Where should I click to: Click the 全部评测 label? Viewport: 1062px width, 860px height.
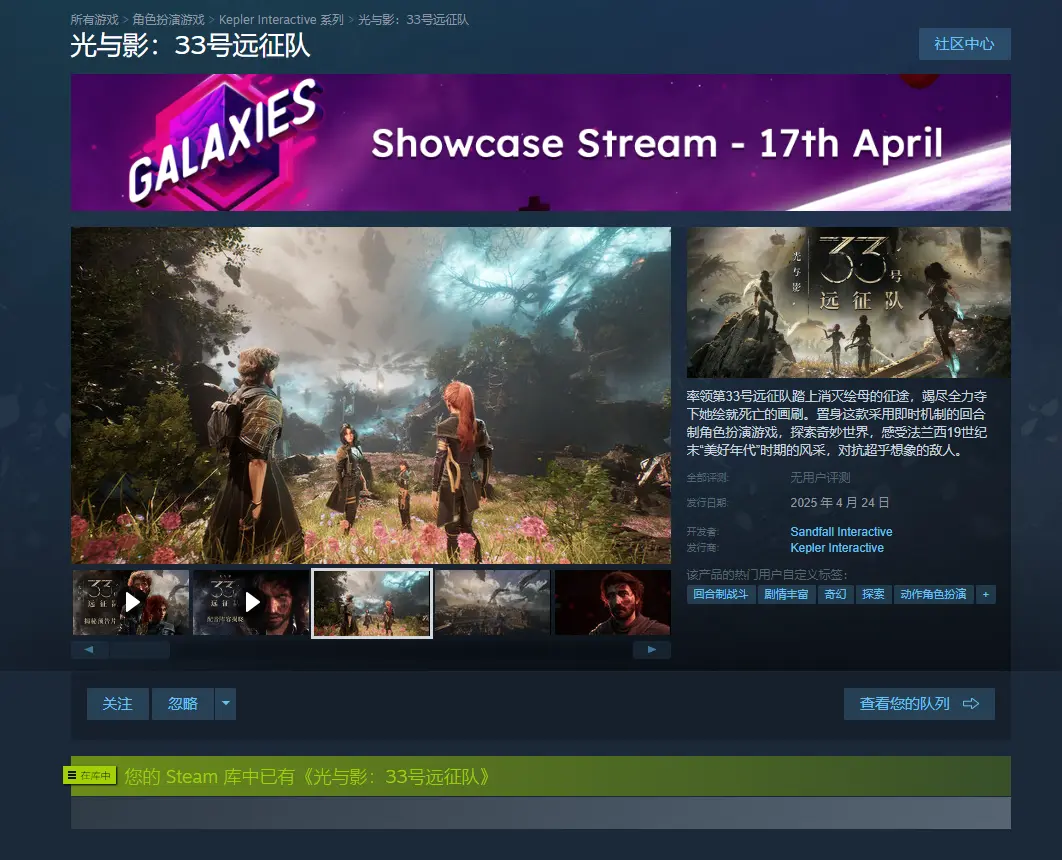[708, 477]
